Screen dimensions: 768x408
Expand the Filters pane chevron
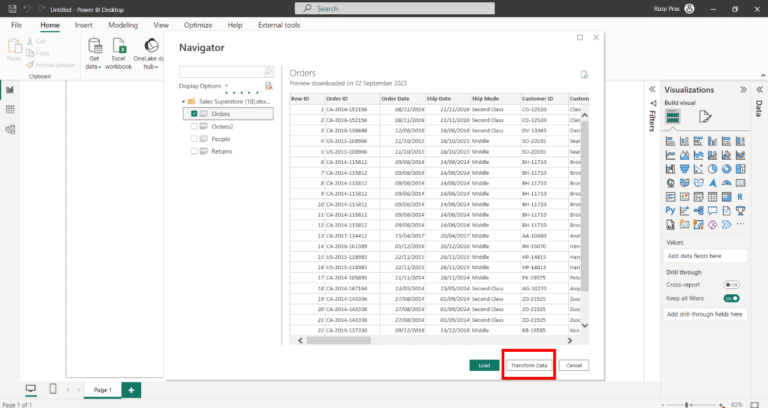(652, 89)
